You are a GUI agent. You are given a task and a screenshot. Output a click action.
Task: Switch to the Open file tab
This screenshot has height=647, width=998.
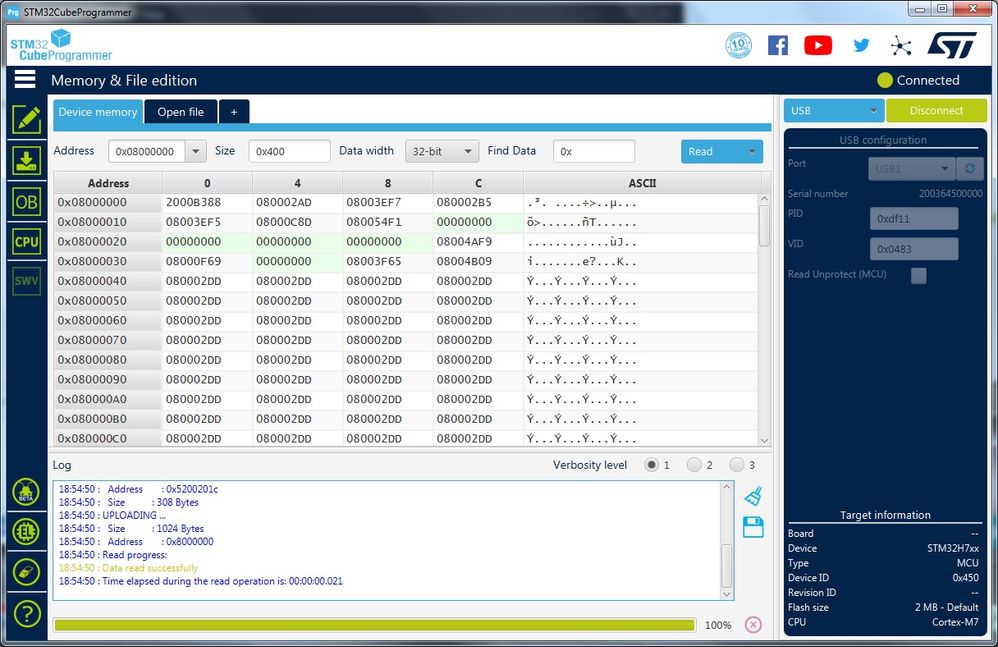181,112
